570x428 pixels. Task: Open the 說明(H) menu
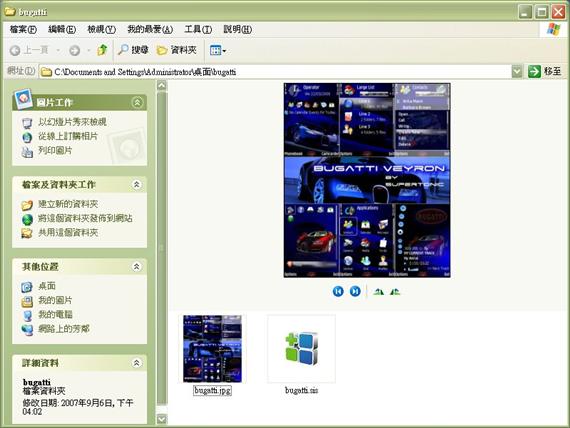click(237, 29)
